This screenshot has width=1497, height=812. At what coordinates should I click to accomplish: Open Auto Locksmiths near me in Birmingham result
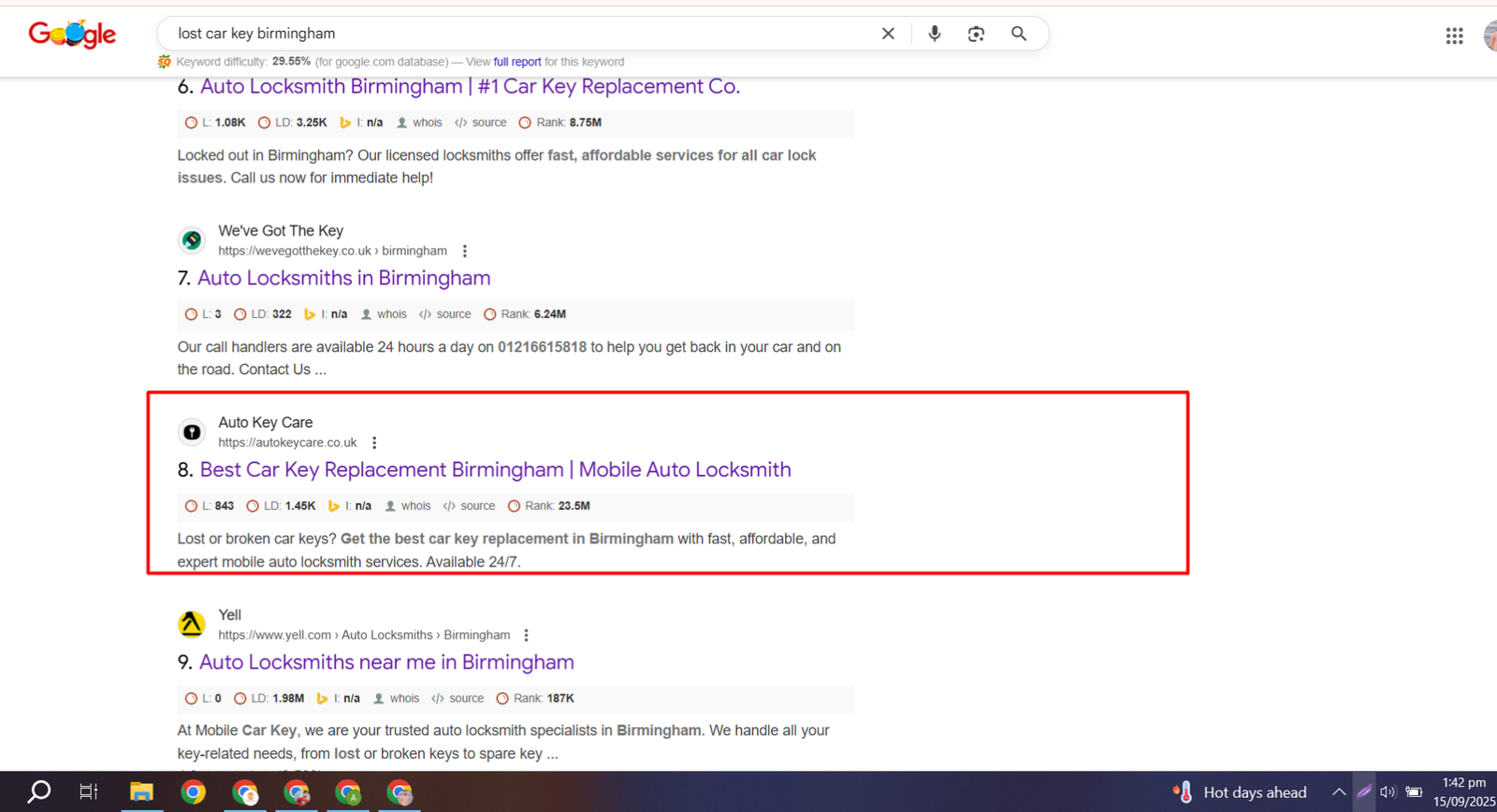(386, 662)
